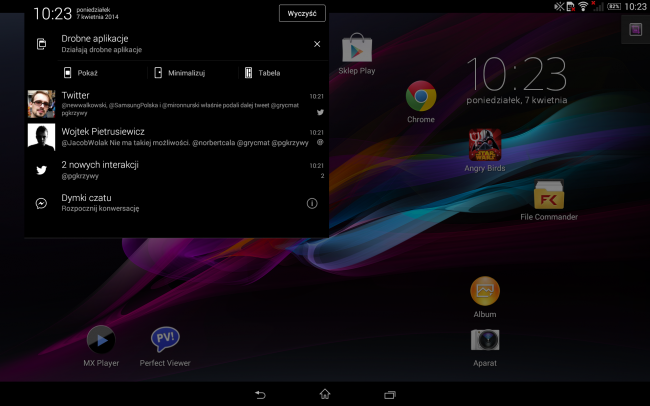The height and width of the screenshot is (406, 650).
Task: Tap the Back navigation button
Action: point(260,394)
